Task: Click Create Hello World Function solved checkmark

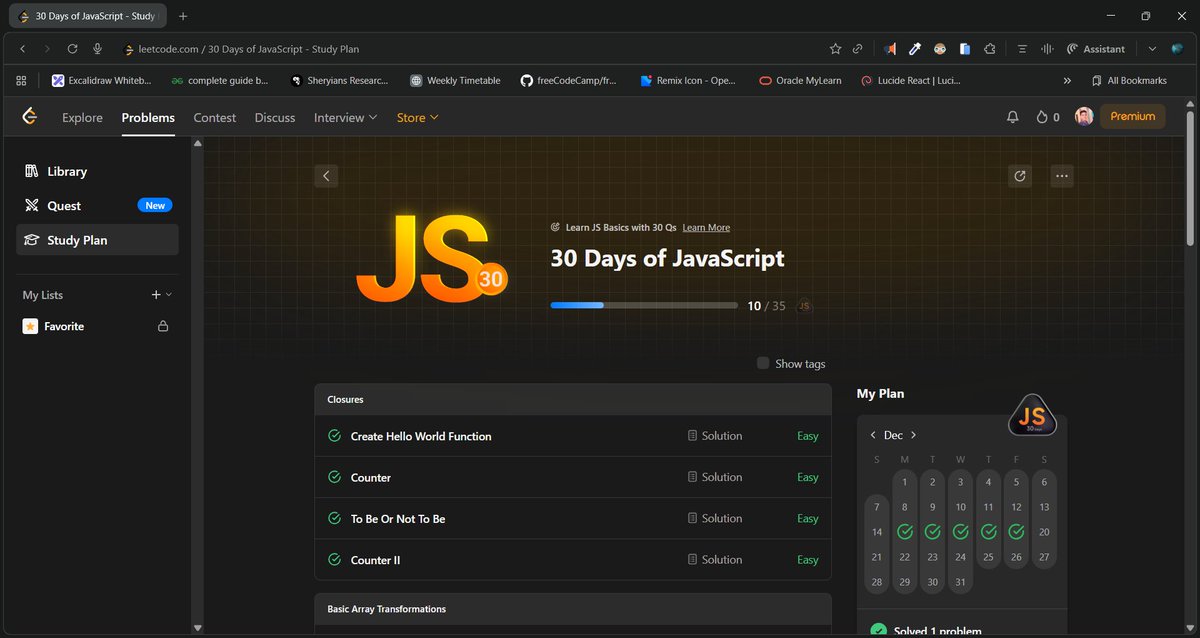Action: click(335, 436)
